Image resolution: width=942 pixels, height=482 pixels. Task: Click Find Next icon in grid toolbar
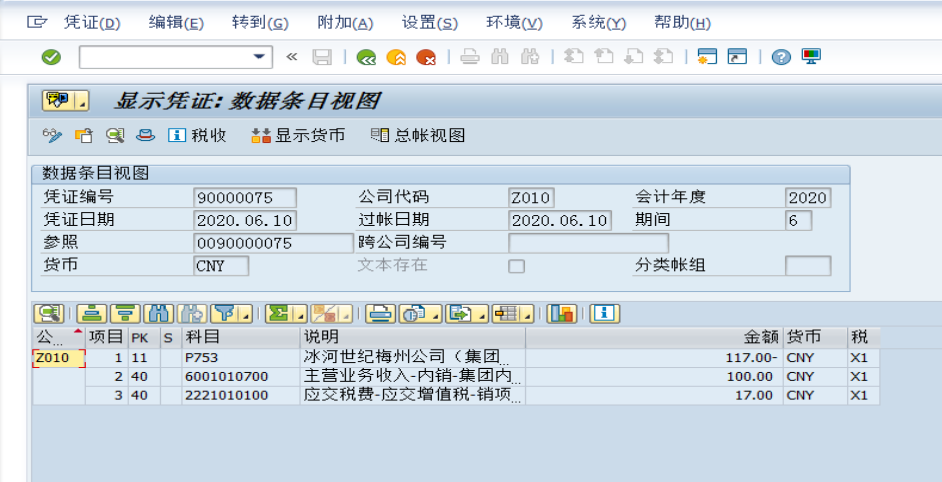(x=192, y=314)
